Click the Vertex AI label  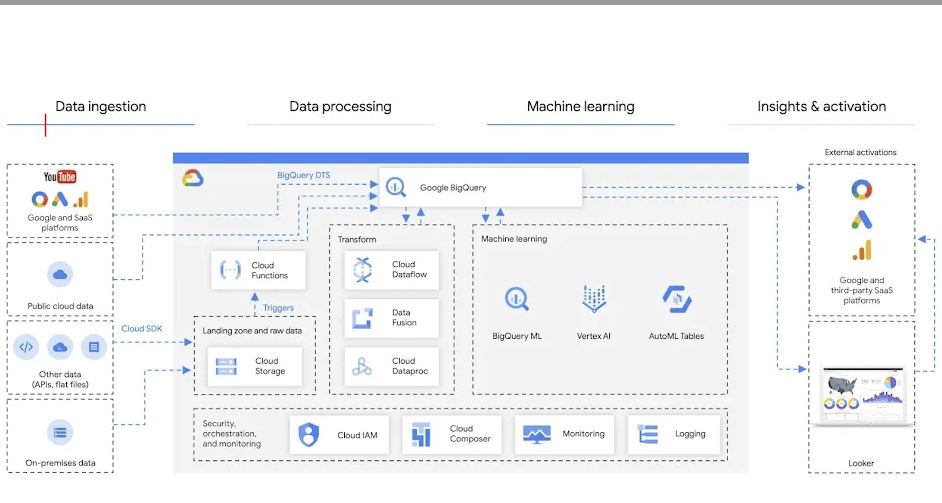click(594, 336)
